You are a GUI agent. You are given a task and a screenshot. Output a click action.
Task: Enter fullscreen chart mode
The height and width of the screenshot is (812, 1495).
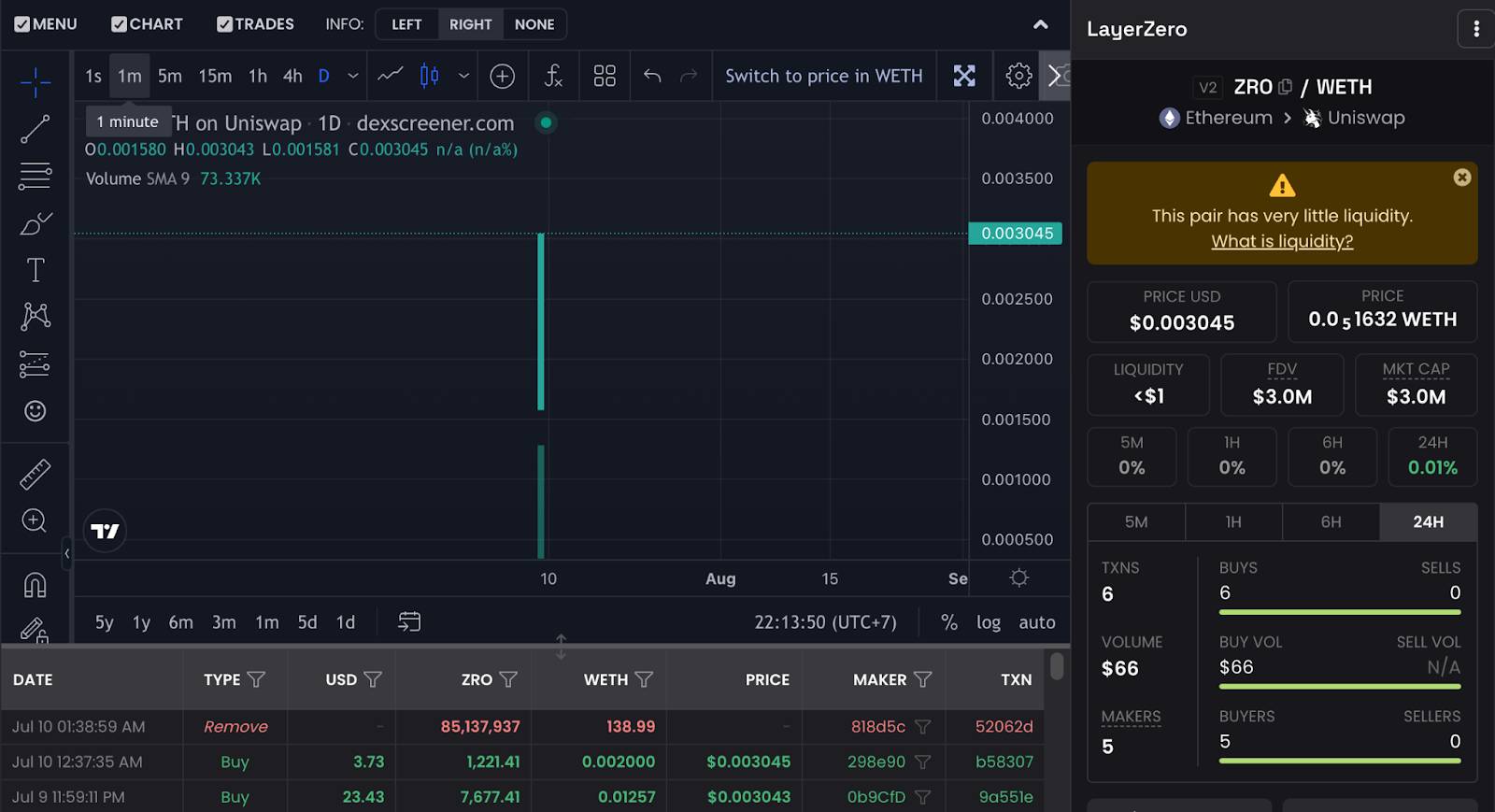click(x=964, y=77)
